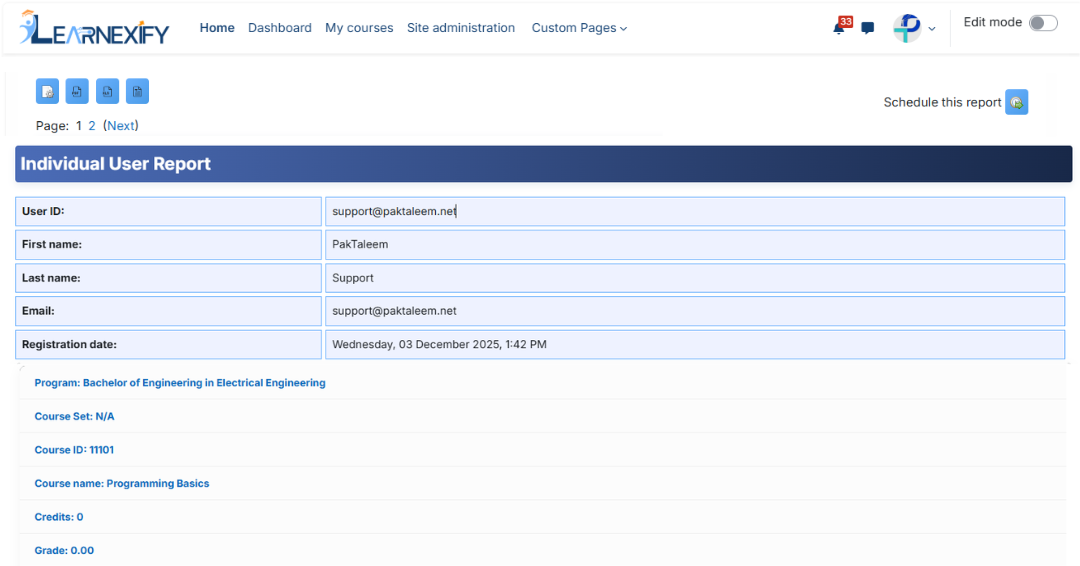The height and width of the screenshot is (566, 1080).
Task: Click the report settings file icon
Action: pyautogui.click(x=48, y=92)
